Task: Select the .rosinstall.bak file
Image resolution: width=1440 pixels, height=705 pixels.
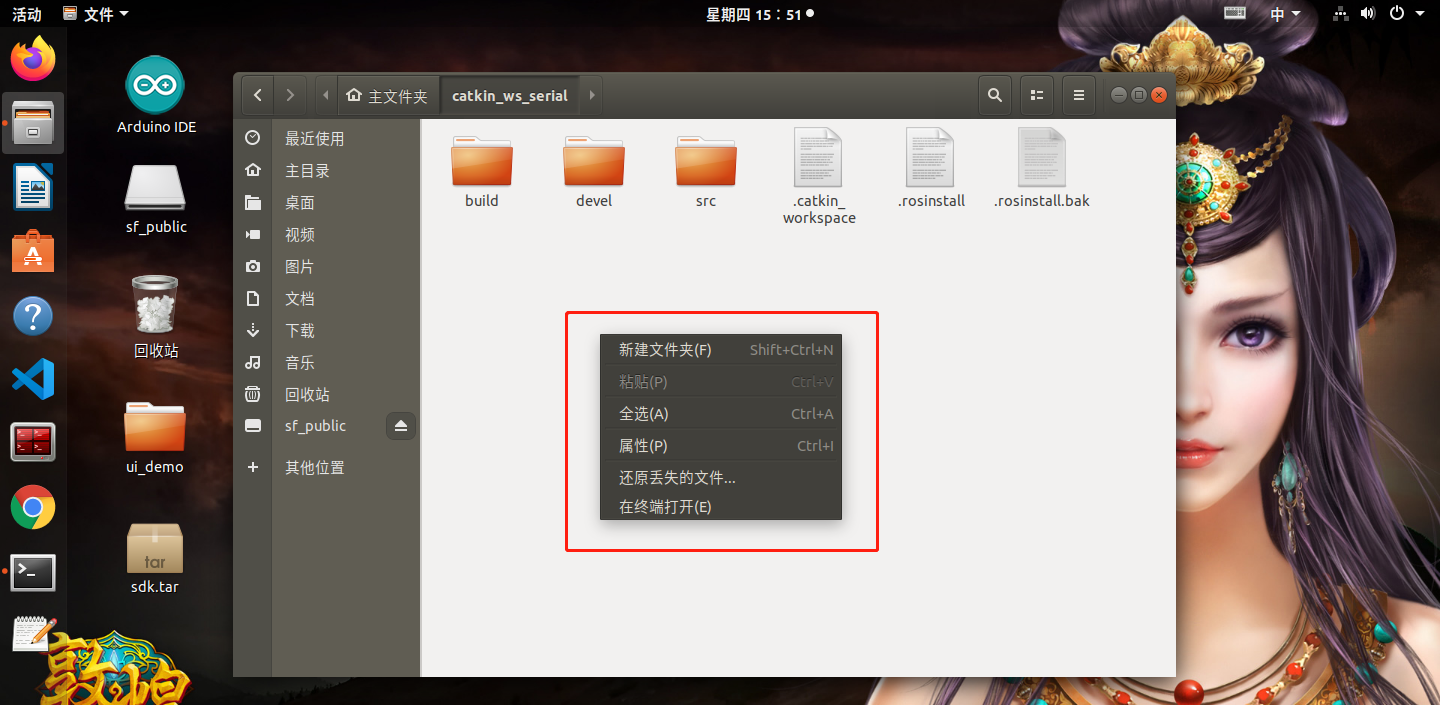Action: 1042,168
